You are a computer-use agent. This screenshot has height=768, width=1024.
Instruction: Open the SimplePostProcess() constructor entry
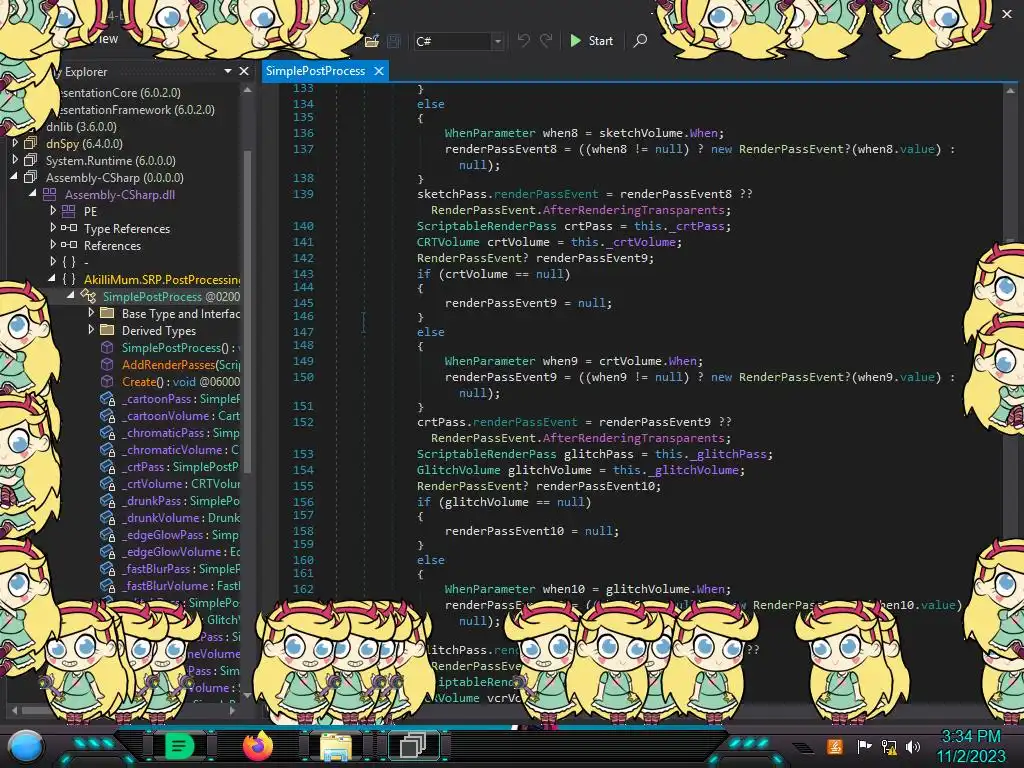point(181,348)
